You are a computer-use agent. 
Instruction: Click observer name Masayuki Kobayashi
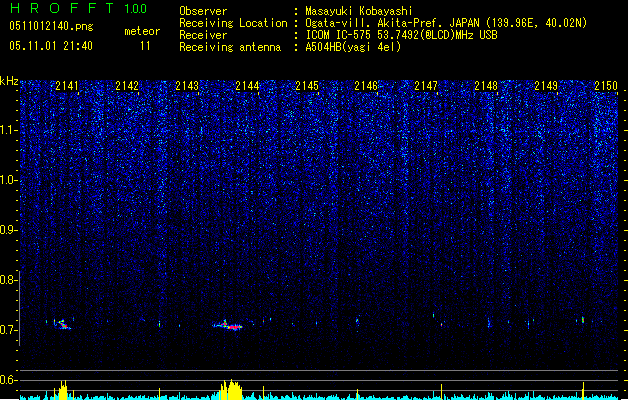pyautogui.click(x=359, y=11)
